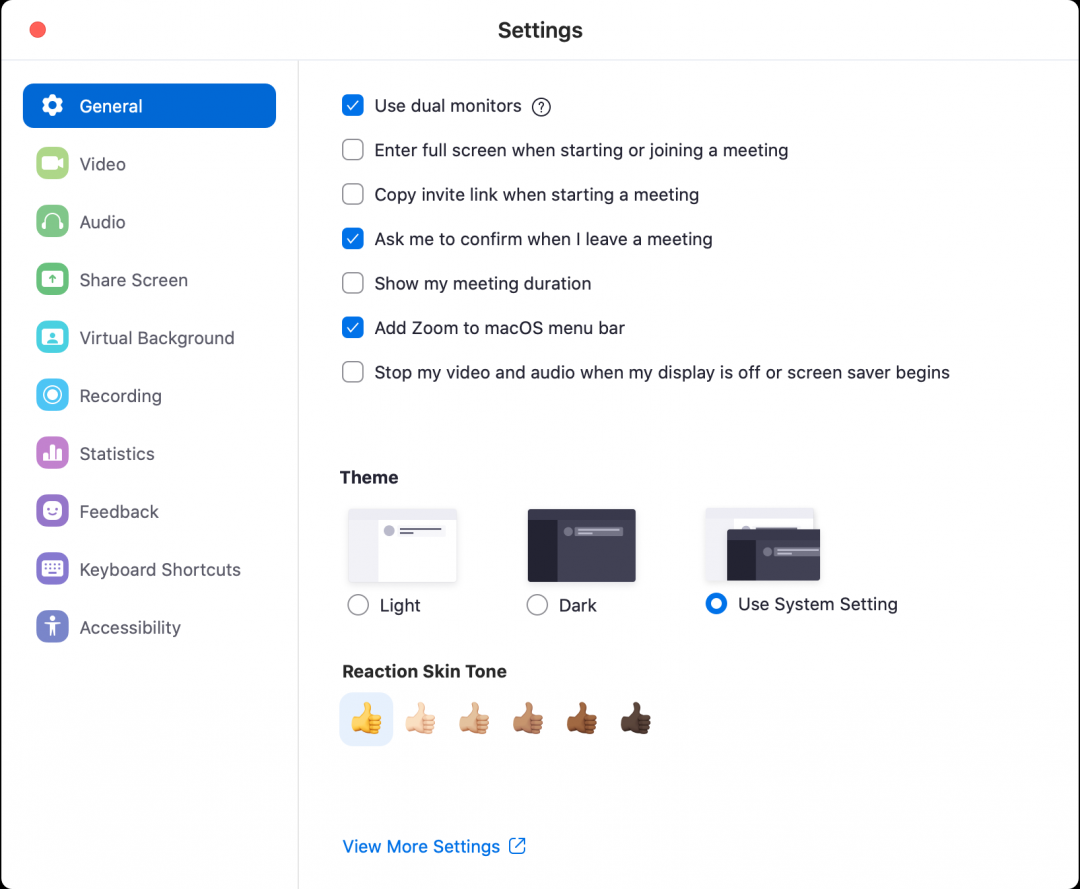Enable Show my meeting duration

coord(352,283)
